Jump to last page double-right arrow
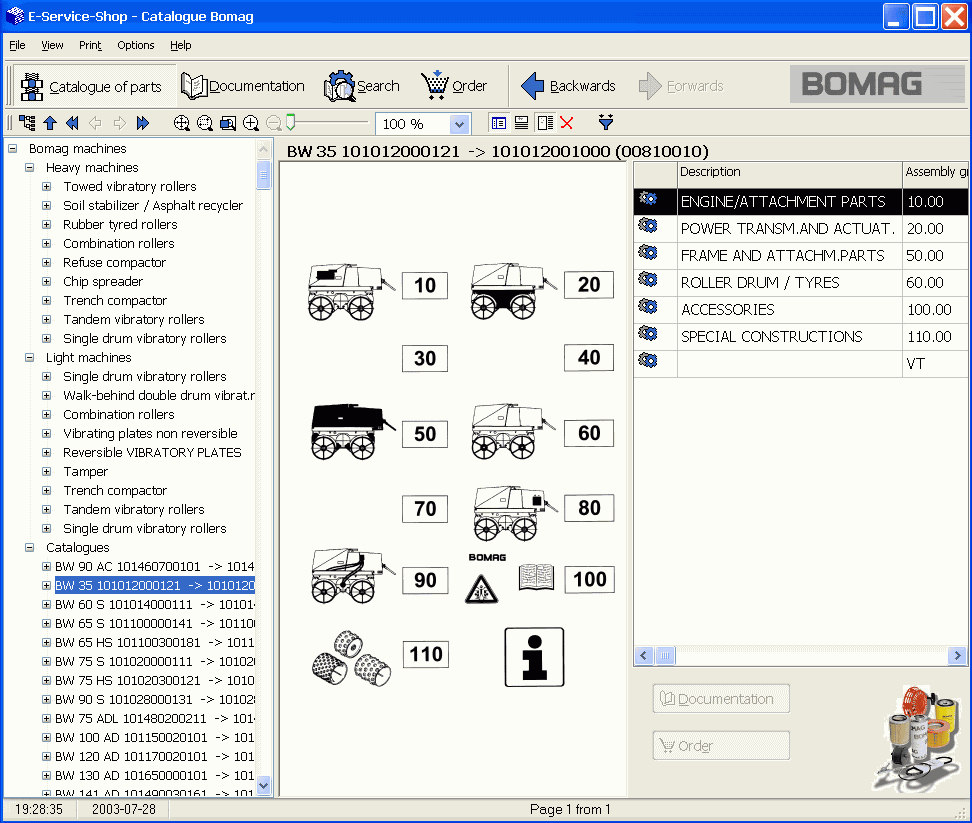 [x=143, y=123]
